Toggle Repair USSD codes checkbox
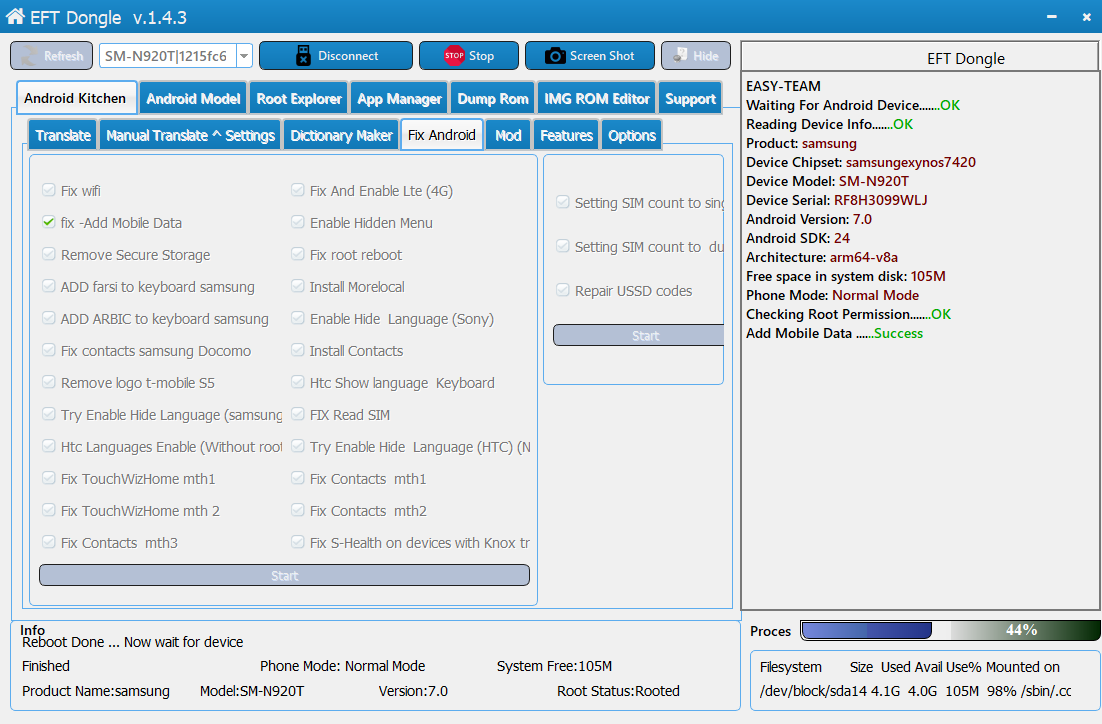This screenshot has width=1102, height=724. (562, 290)
